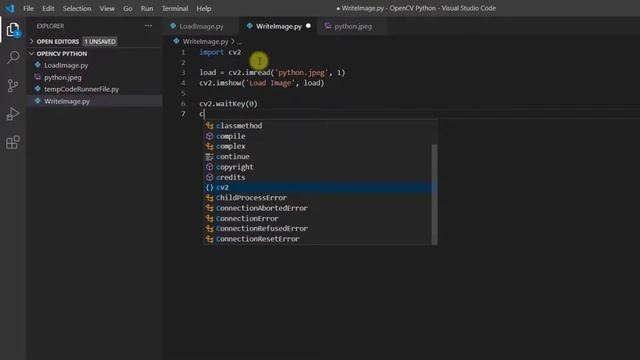
Task: Click image file icon beside python.jpeg in Explorer
Action: (38, 77)
